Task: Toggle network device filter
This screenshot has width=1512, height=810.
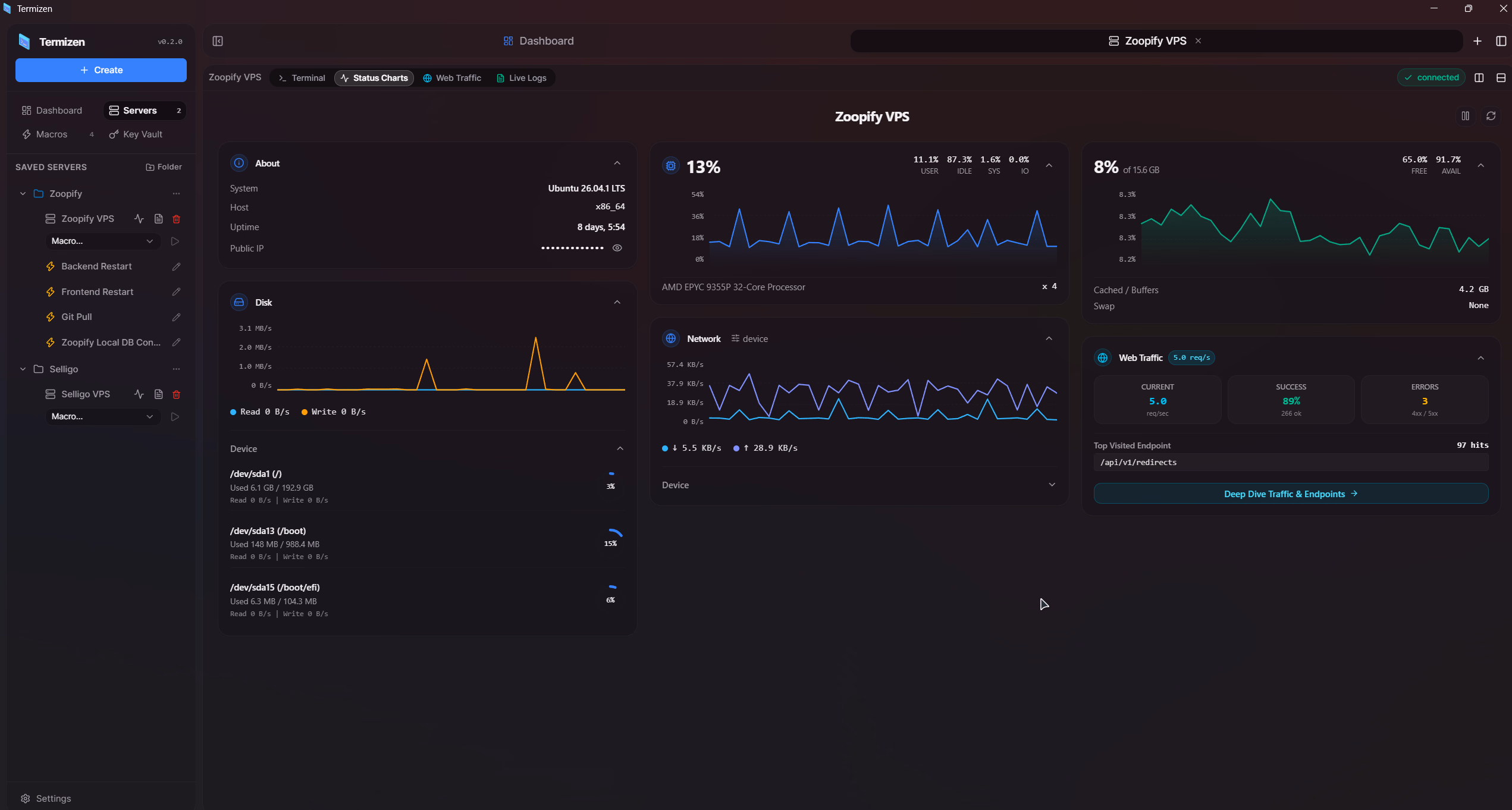Action: point(749,338)
